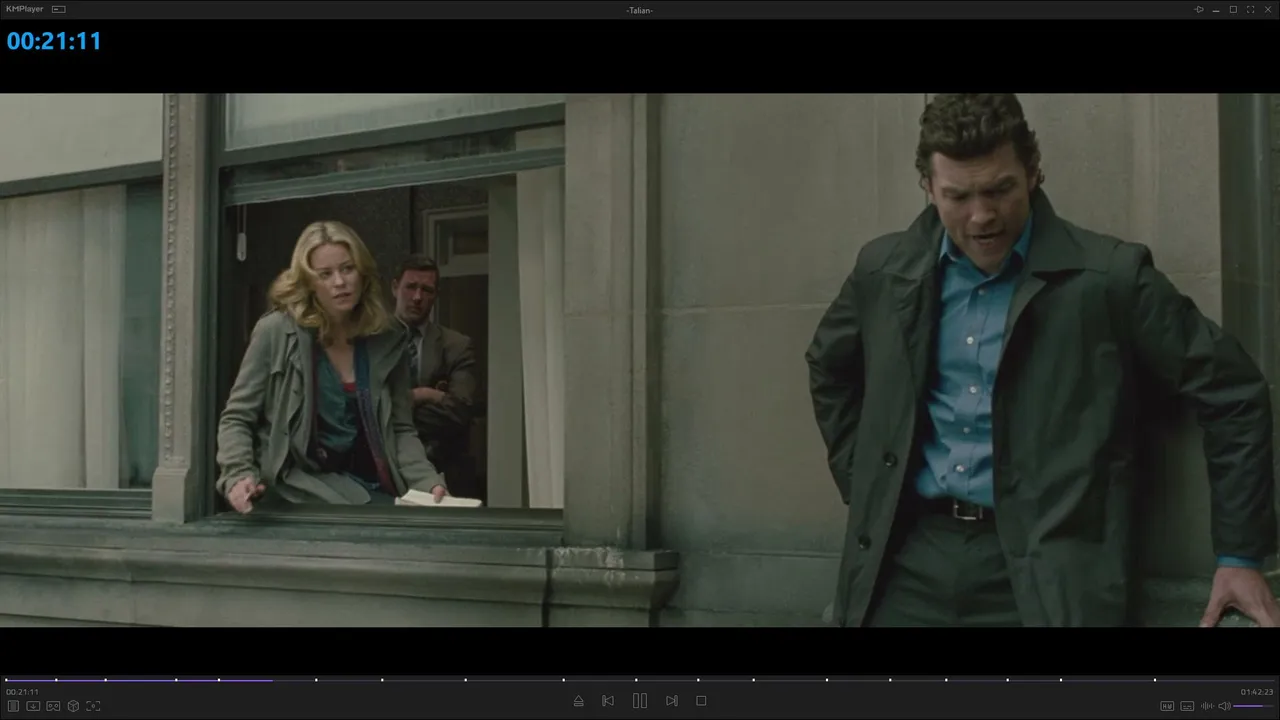1280x720 pixels.
Task: Pin the player window on top
Action: (1199, 9)
